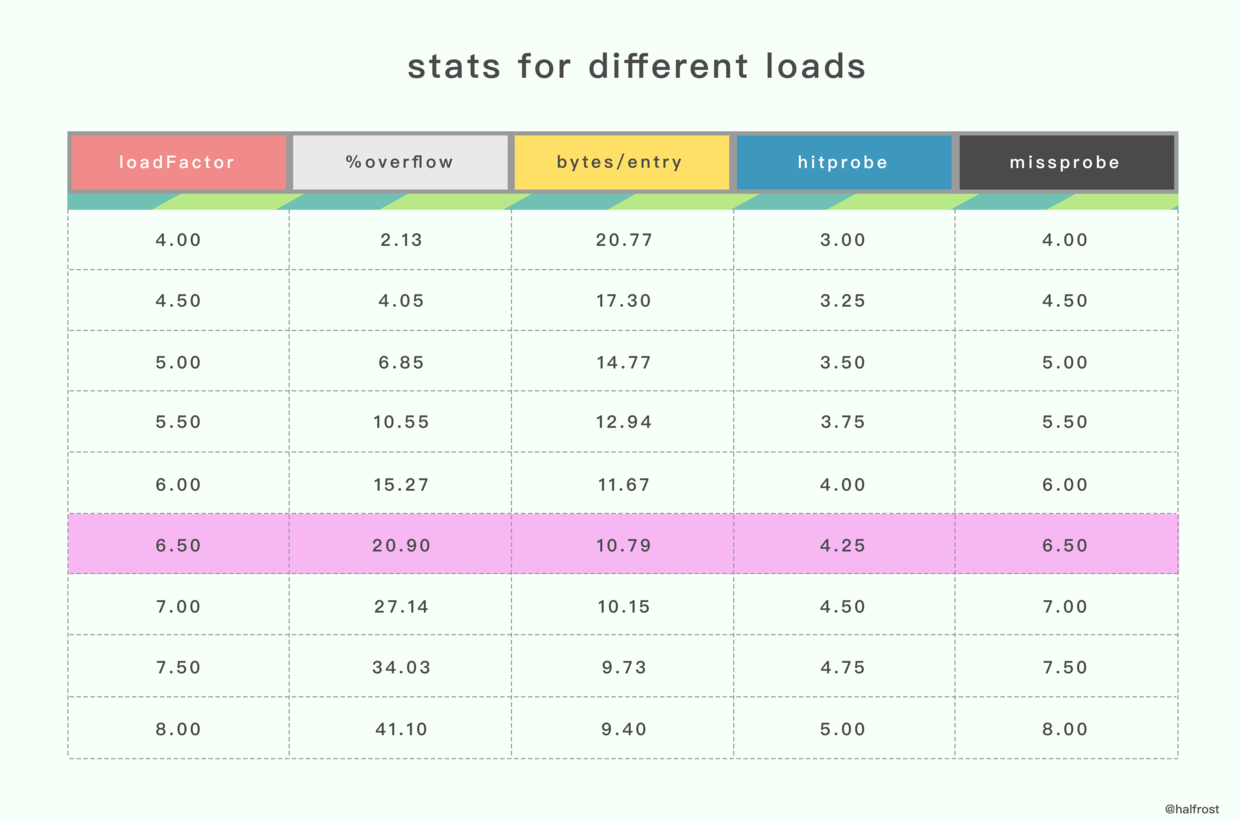Image resolution: width=1240 pixels, height=822 pixels.
Task: Select loadFactor cell showing 6.50
Action: (179, 545)
